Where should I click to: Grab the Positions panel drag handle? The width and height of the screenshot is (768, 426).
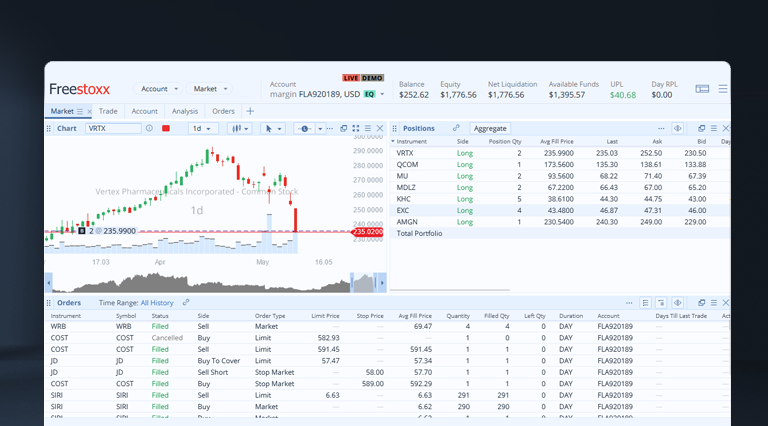pyautogui.click(x=394, y=128)
